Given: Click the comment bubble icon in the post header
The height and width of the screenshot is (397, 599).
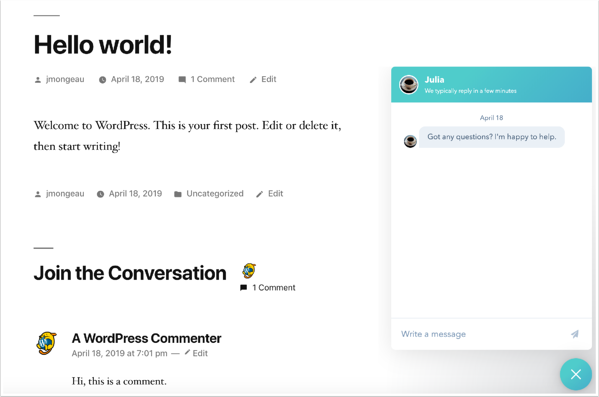Looking at the screenshot, I should [182, 80].
